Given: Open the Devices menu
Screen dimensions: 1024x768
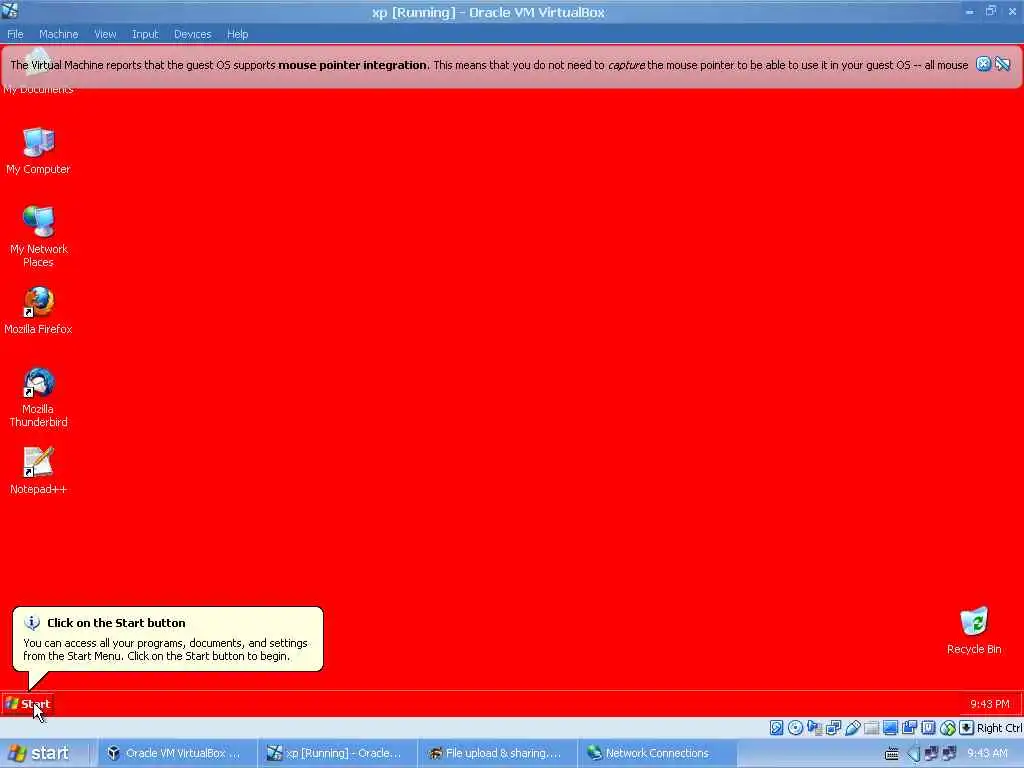Looking at the screenshot, I should click(x=192, y=34).
